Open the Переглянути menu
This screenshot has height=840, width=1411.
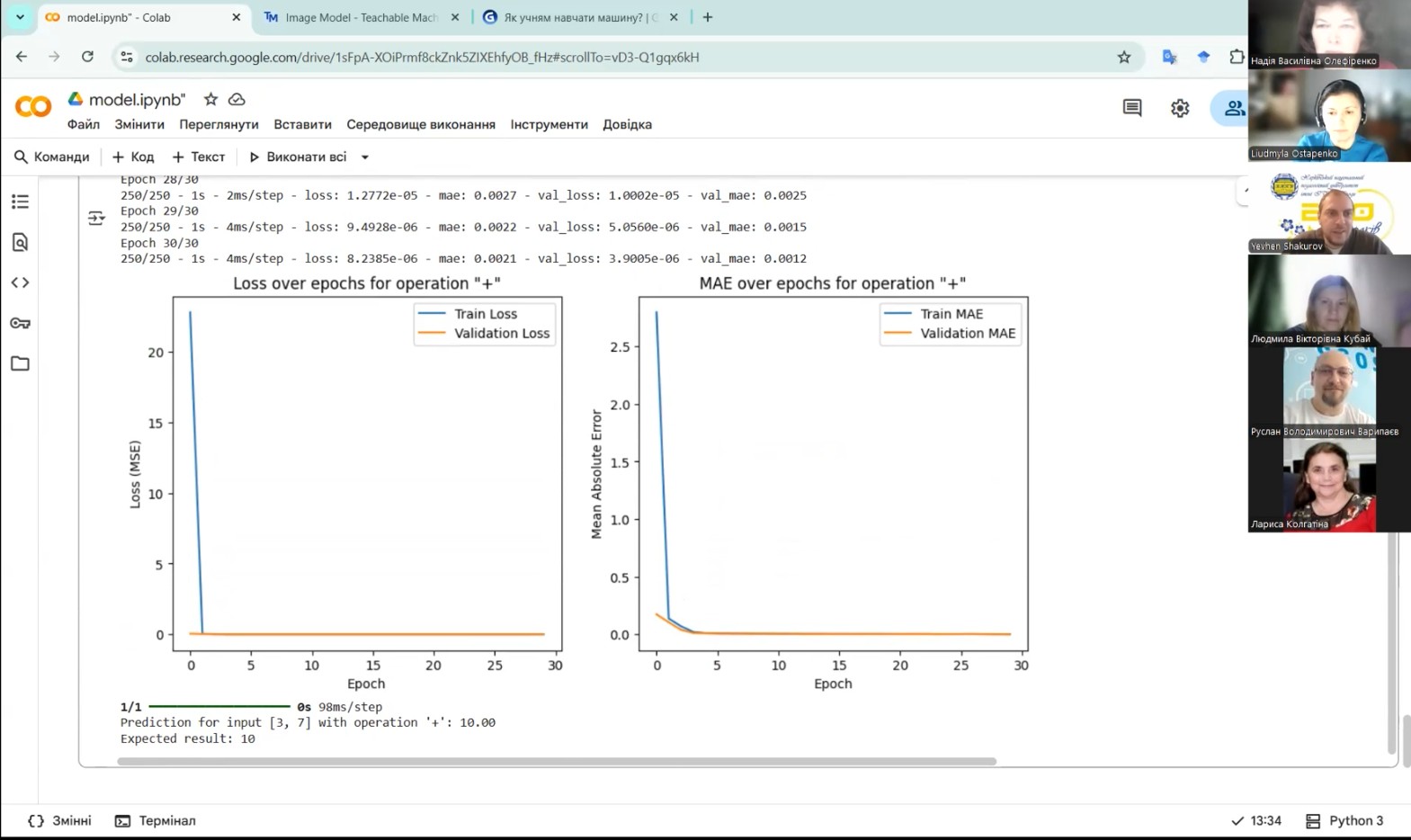click(219, 124)
